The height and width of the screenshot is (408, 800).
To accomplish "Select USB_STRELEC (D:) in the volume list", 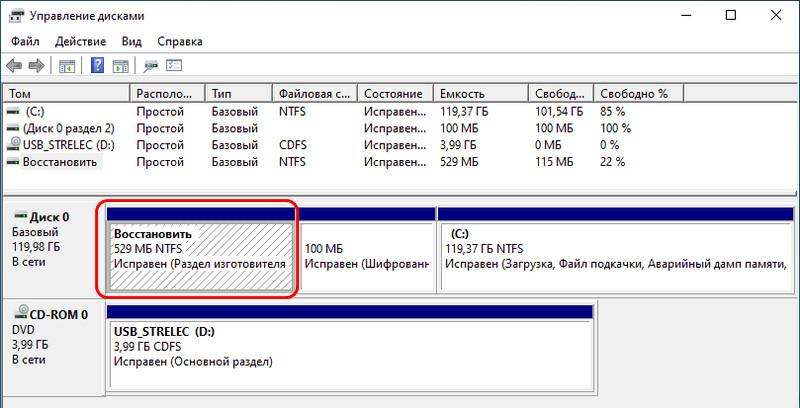I will click(x=69, y=145).
